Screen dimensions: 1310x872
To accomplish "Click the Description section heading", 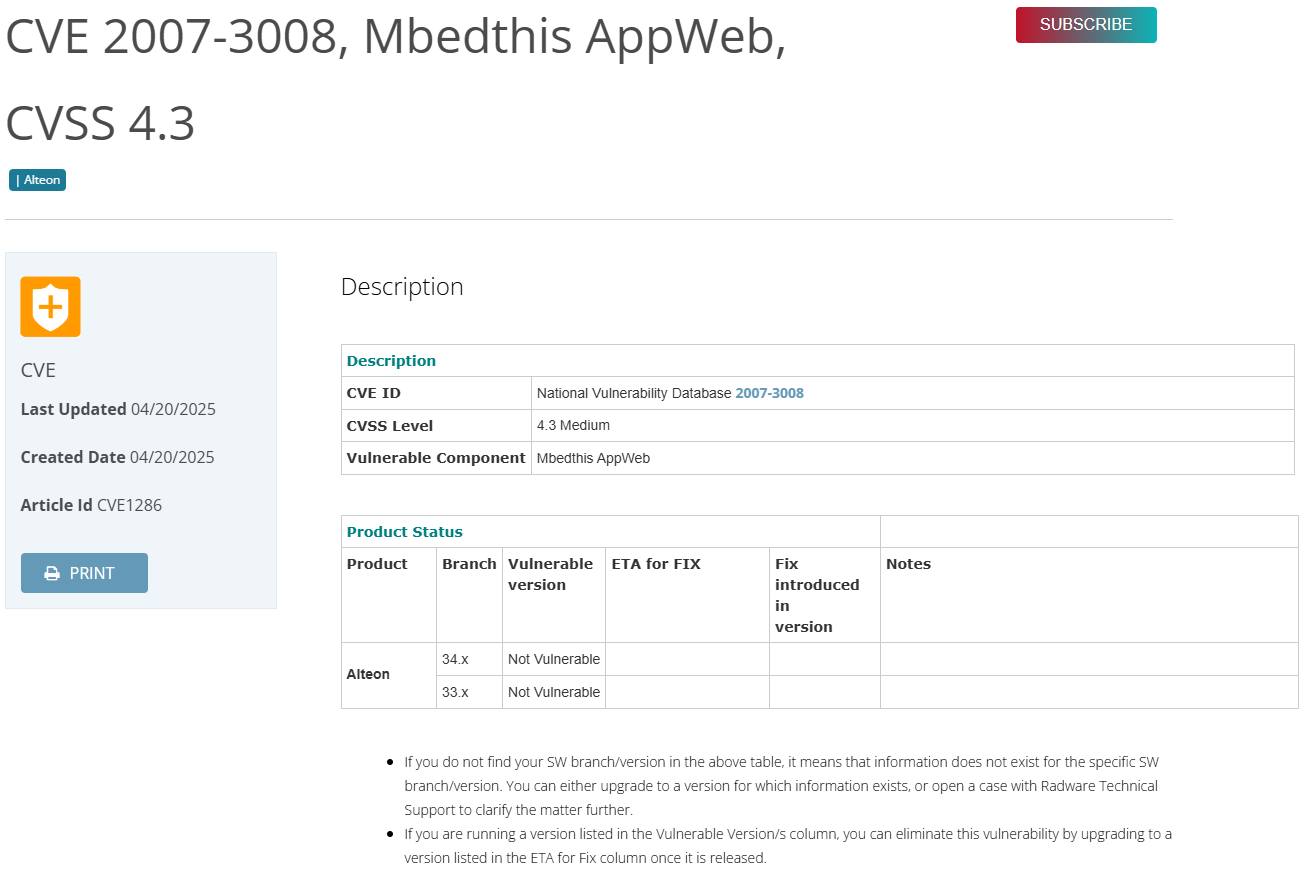I will click(x=402, y=287).
